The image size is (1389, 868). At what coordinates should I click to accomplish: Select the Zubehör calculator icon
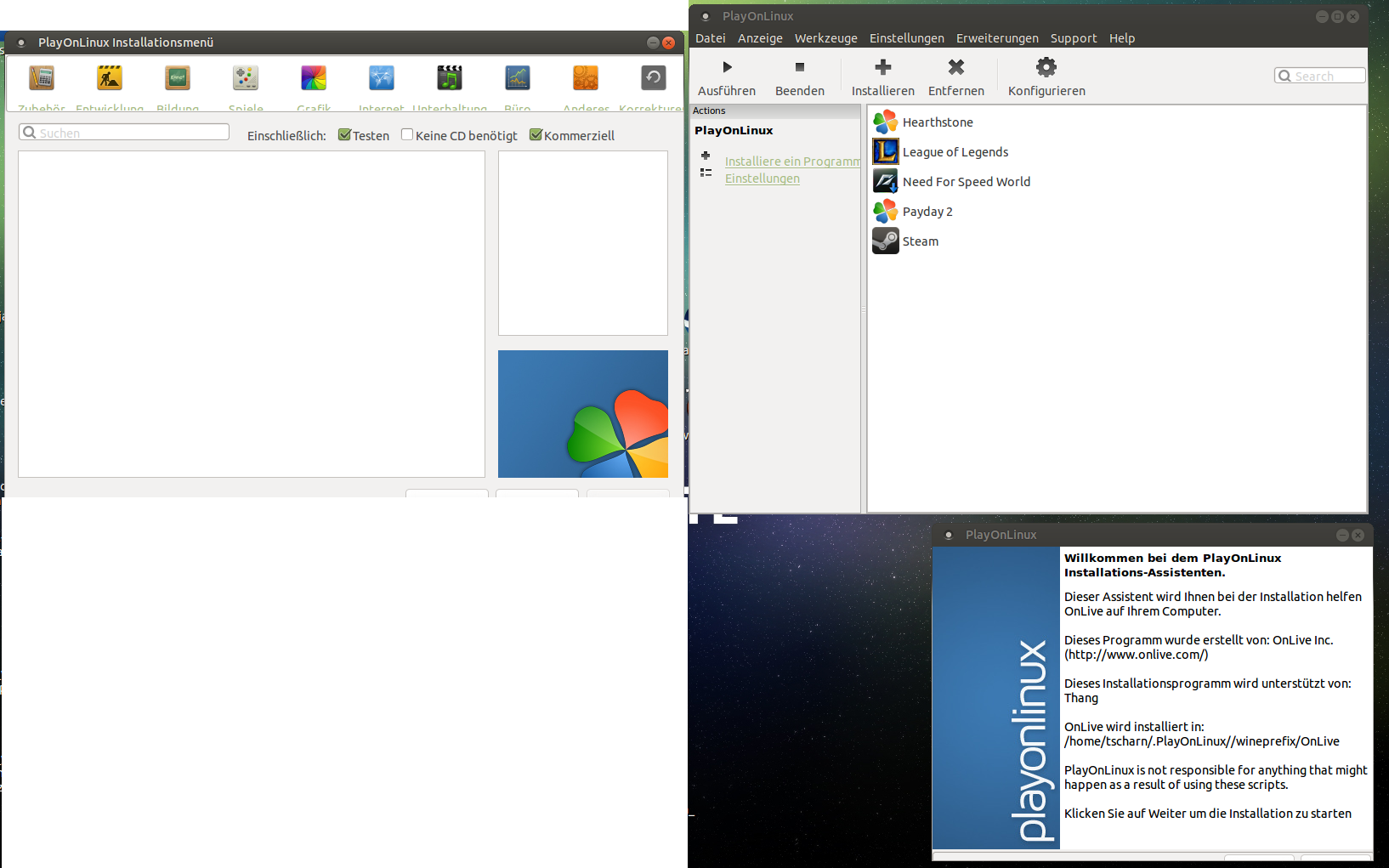(42, 78)
